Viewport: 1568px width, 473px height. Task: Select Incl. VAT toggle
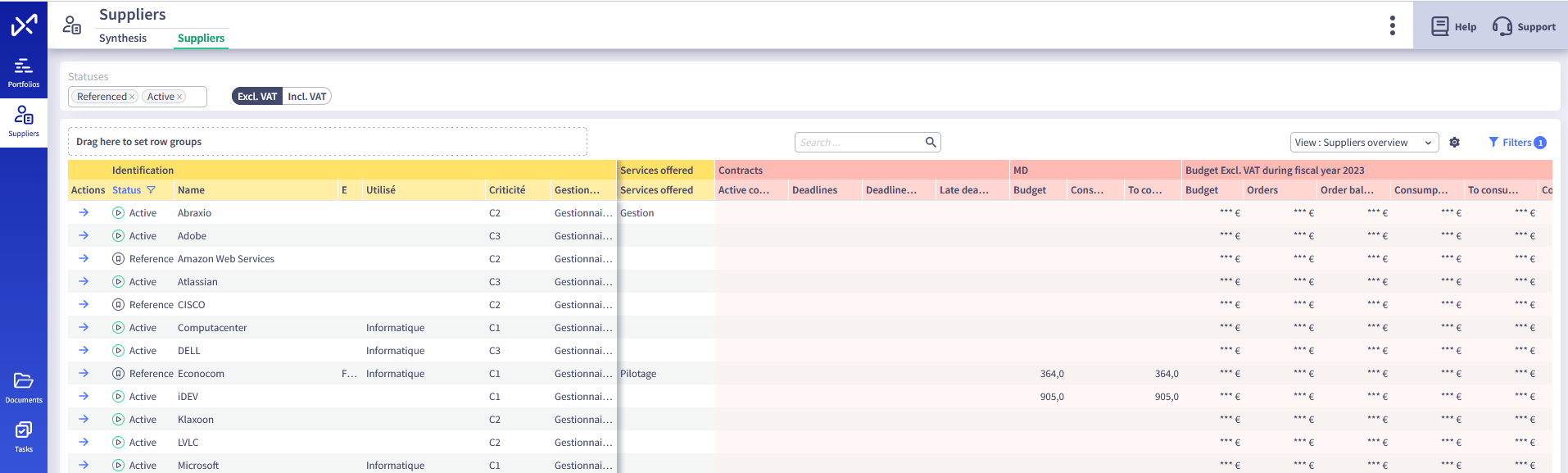coord(307,96)
